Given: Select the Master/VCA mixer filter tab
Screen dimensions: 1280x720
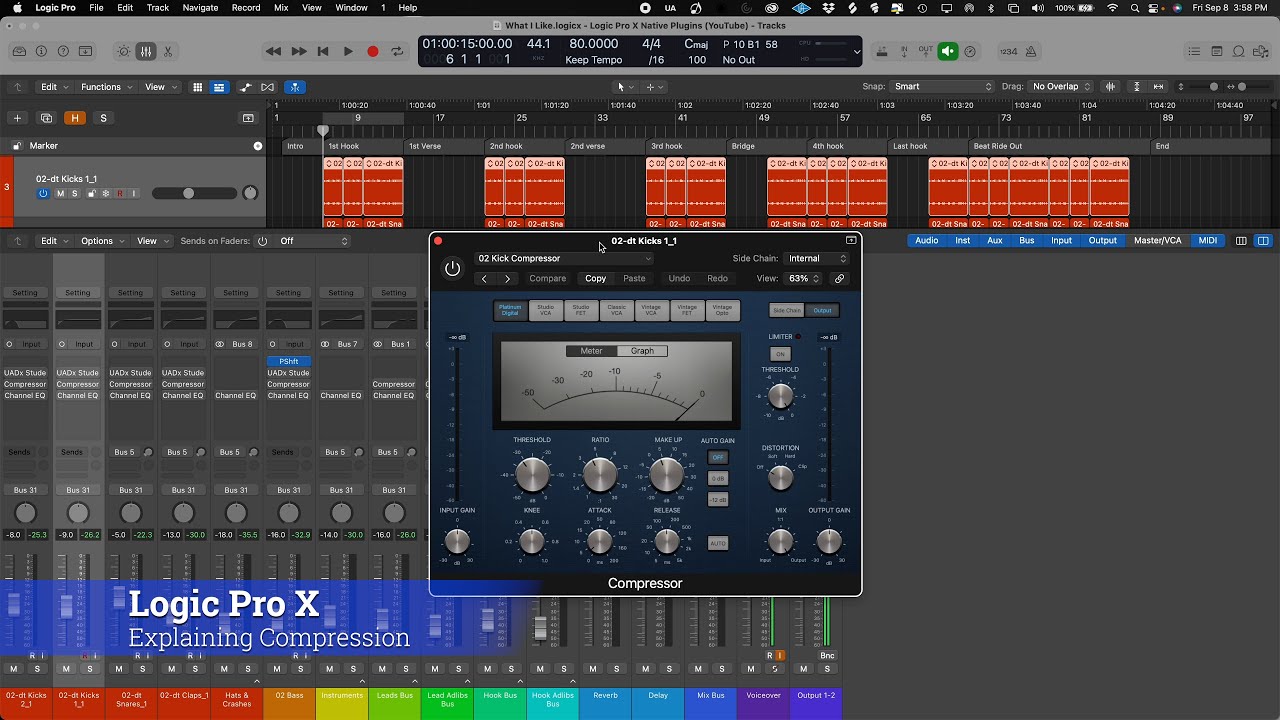Looking at the screenshot, I should click(x=1157, y=241).
